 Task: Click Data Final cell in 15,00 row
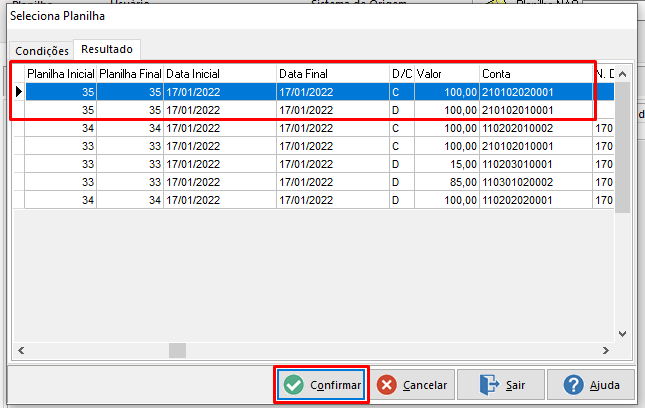click(x=333, y=164)
